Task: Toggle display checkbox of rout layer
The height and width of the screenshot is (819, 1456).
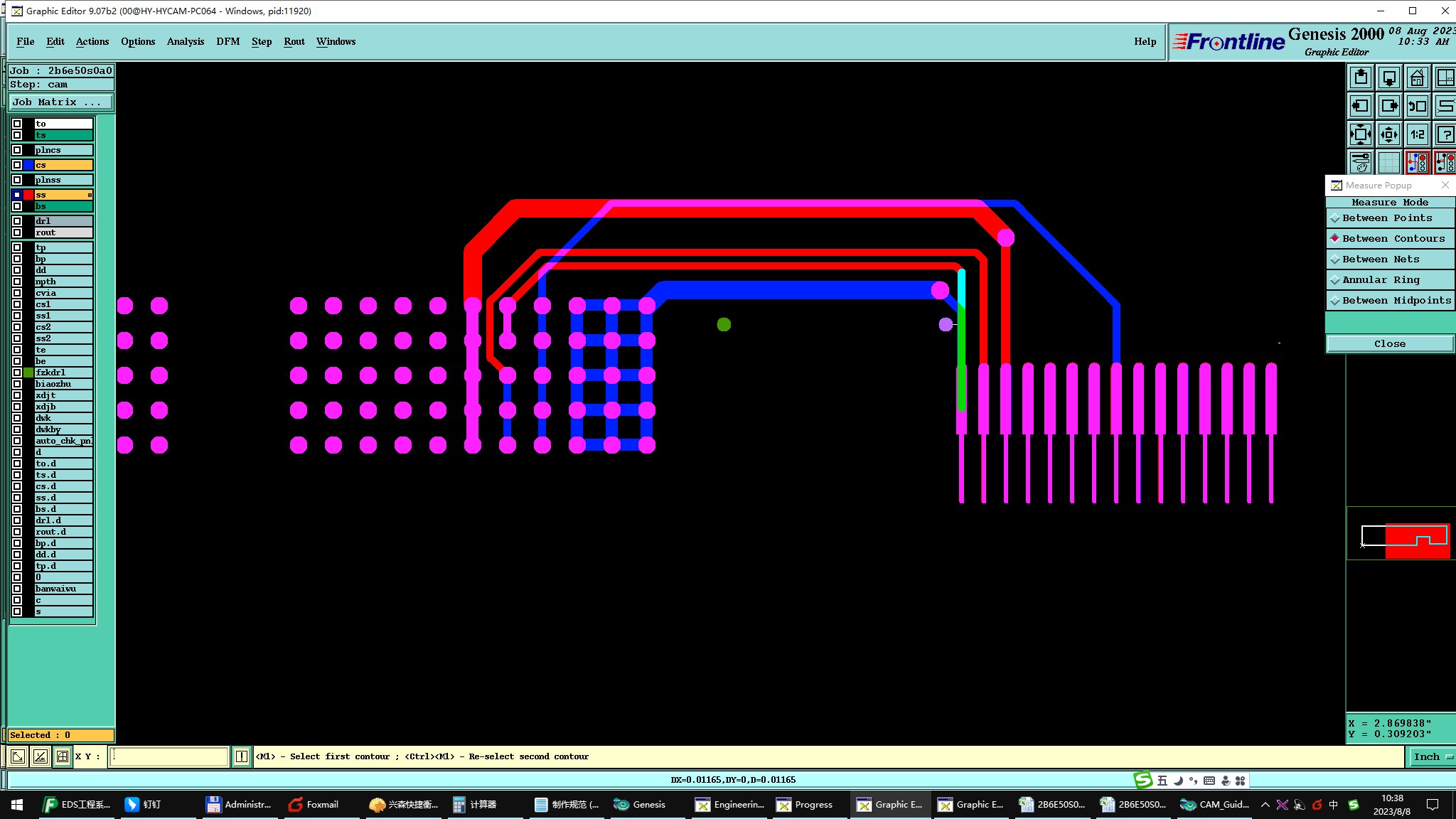Action: click(17, 232)
